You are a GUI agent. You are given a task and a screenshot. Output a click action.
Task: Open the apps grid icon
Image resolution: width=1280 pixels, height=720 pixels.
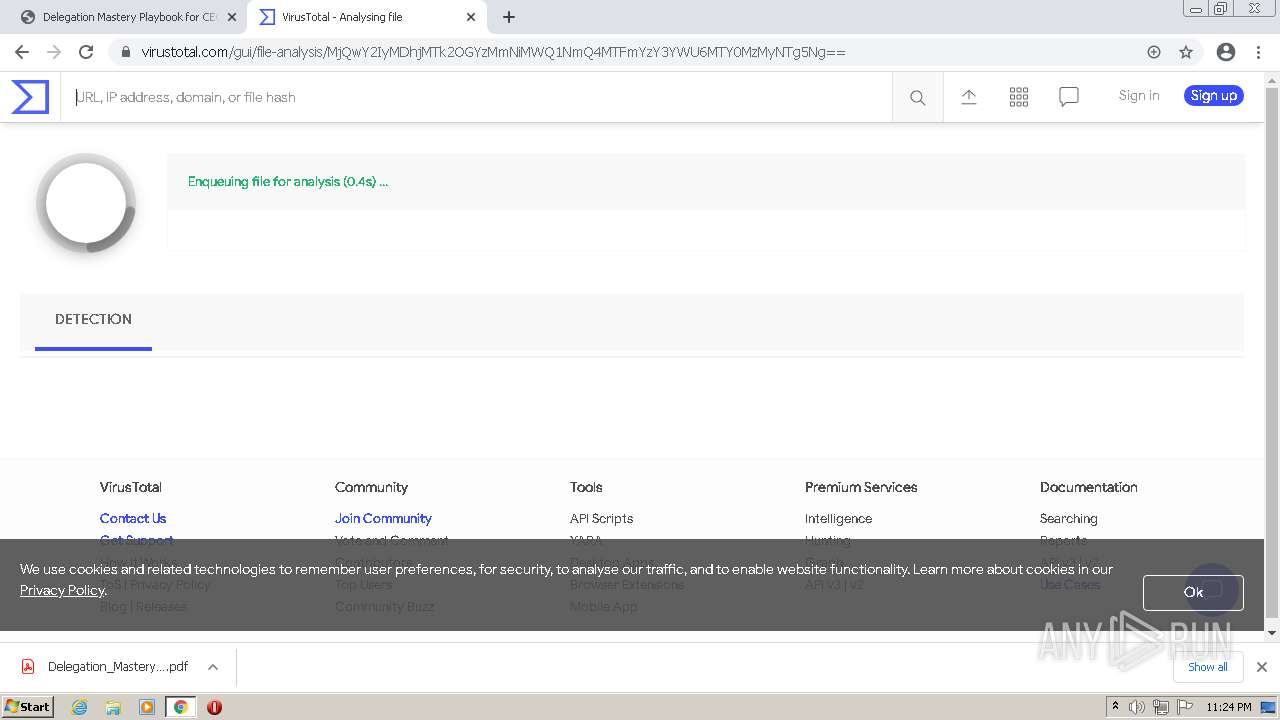[x=1019, y=97]
